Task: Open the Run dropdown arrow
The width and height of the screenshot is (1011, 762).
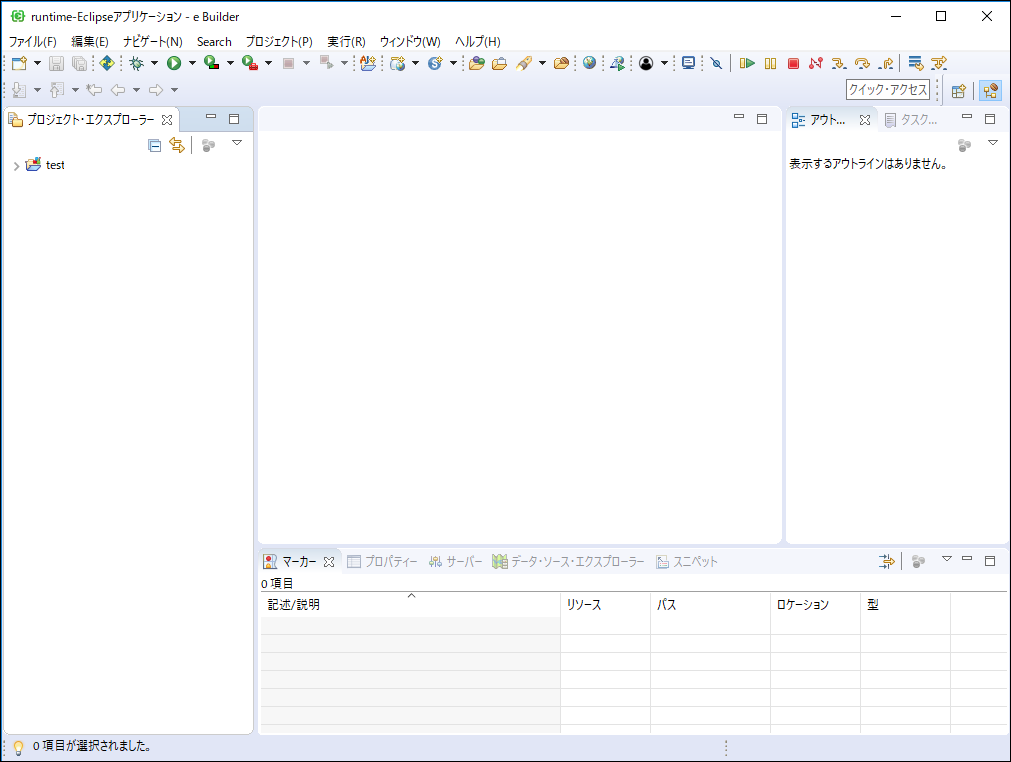Action: coord(192,63)
